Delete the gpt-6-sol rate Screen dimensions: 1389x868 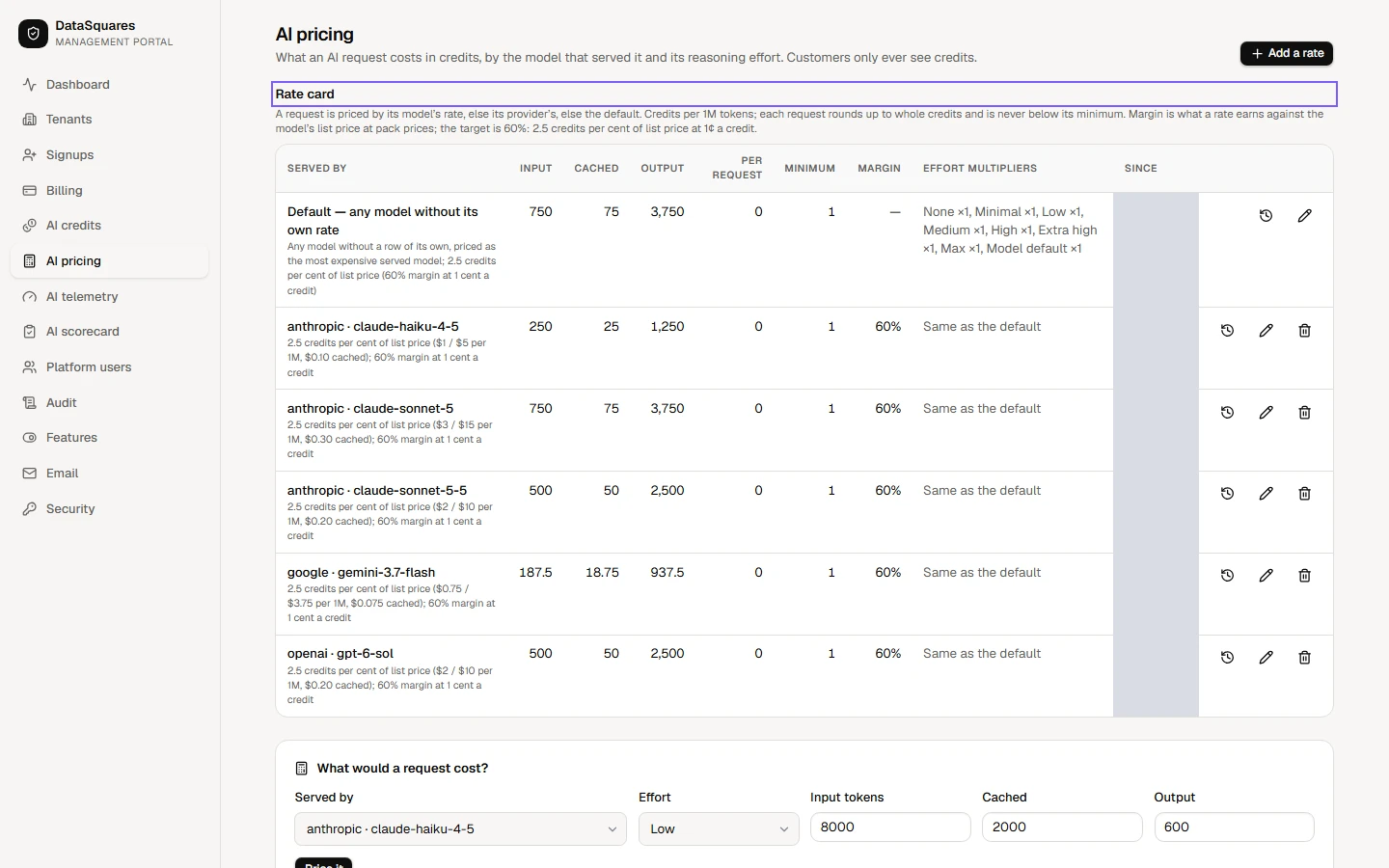1304,658
